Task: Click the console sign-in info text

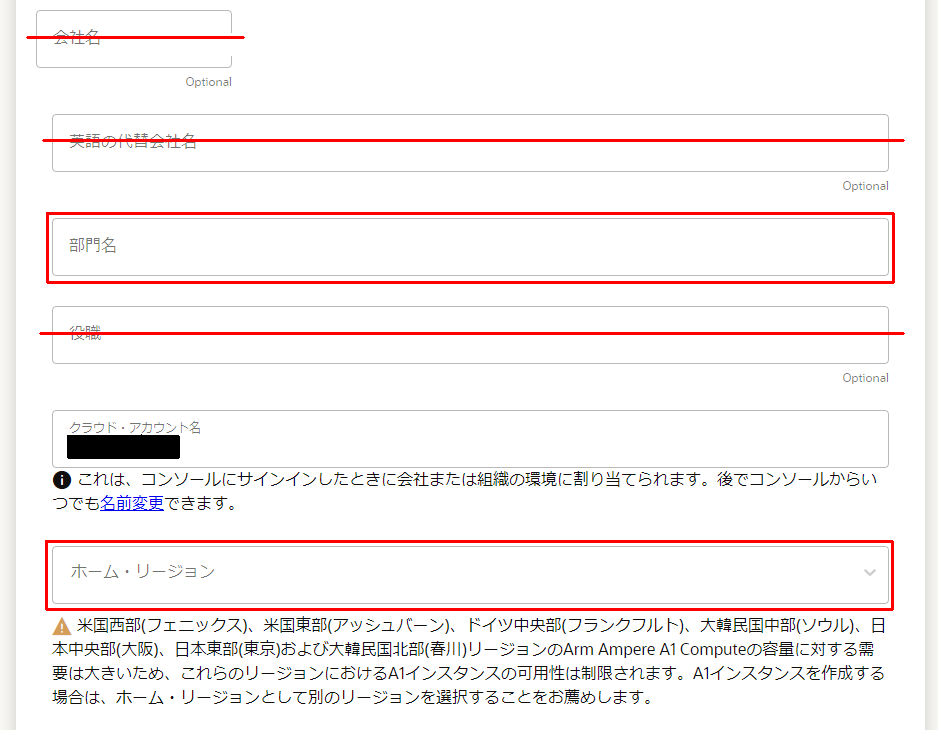Action: pyautogui.click(x=467, y=491)
